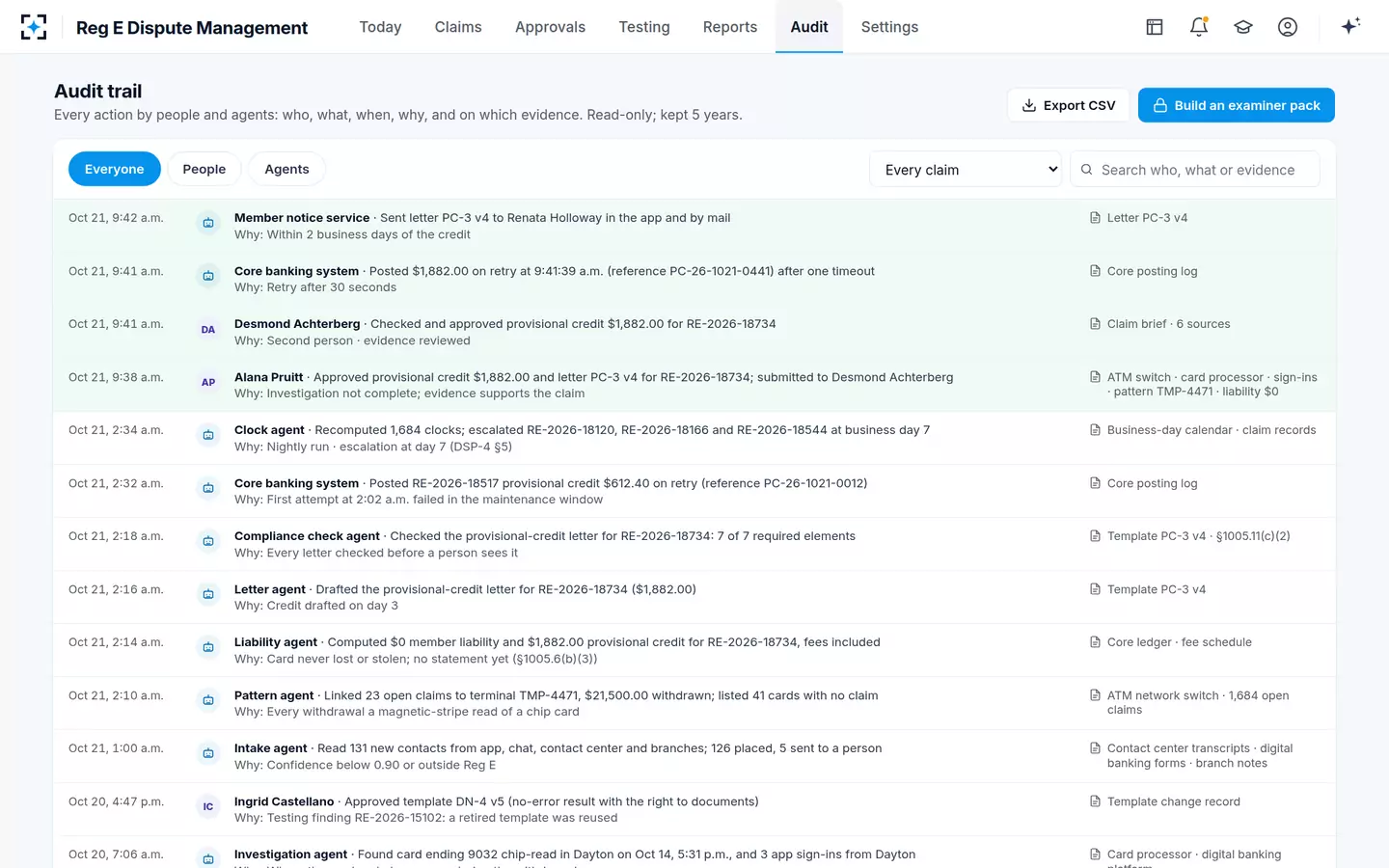Image resolution: width=1389 pixels, height=868 pixels.
Task: Open the Reports tab
Action: tap(730, 27)
